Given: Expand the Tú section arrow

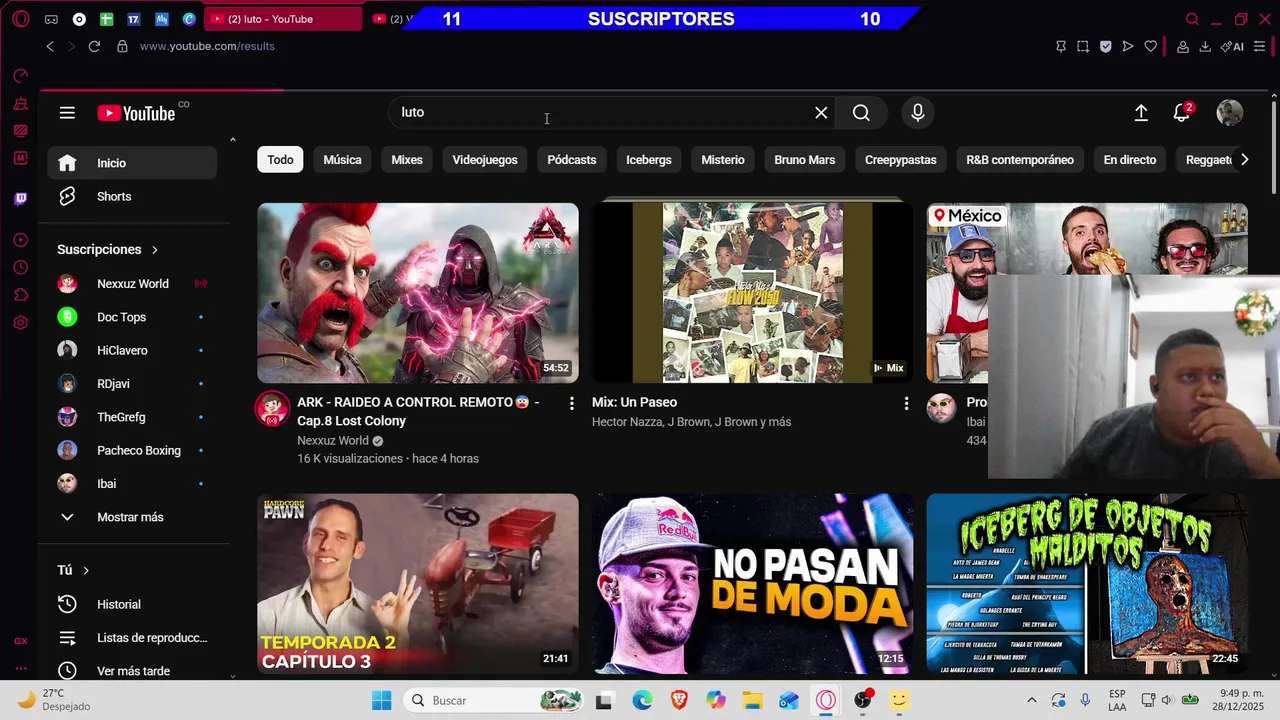Looking at the screenshot, I should [x=86, y=570].
